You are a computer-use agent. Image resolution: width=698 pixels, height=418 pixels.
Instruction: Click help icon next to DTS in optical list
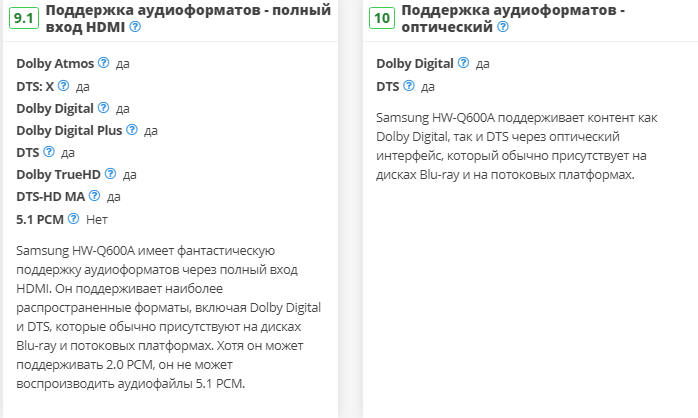tap(408, 86)
